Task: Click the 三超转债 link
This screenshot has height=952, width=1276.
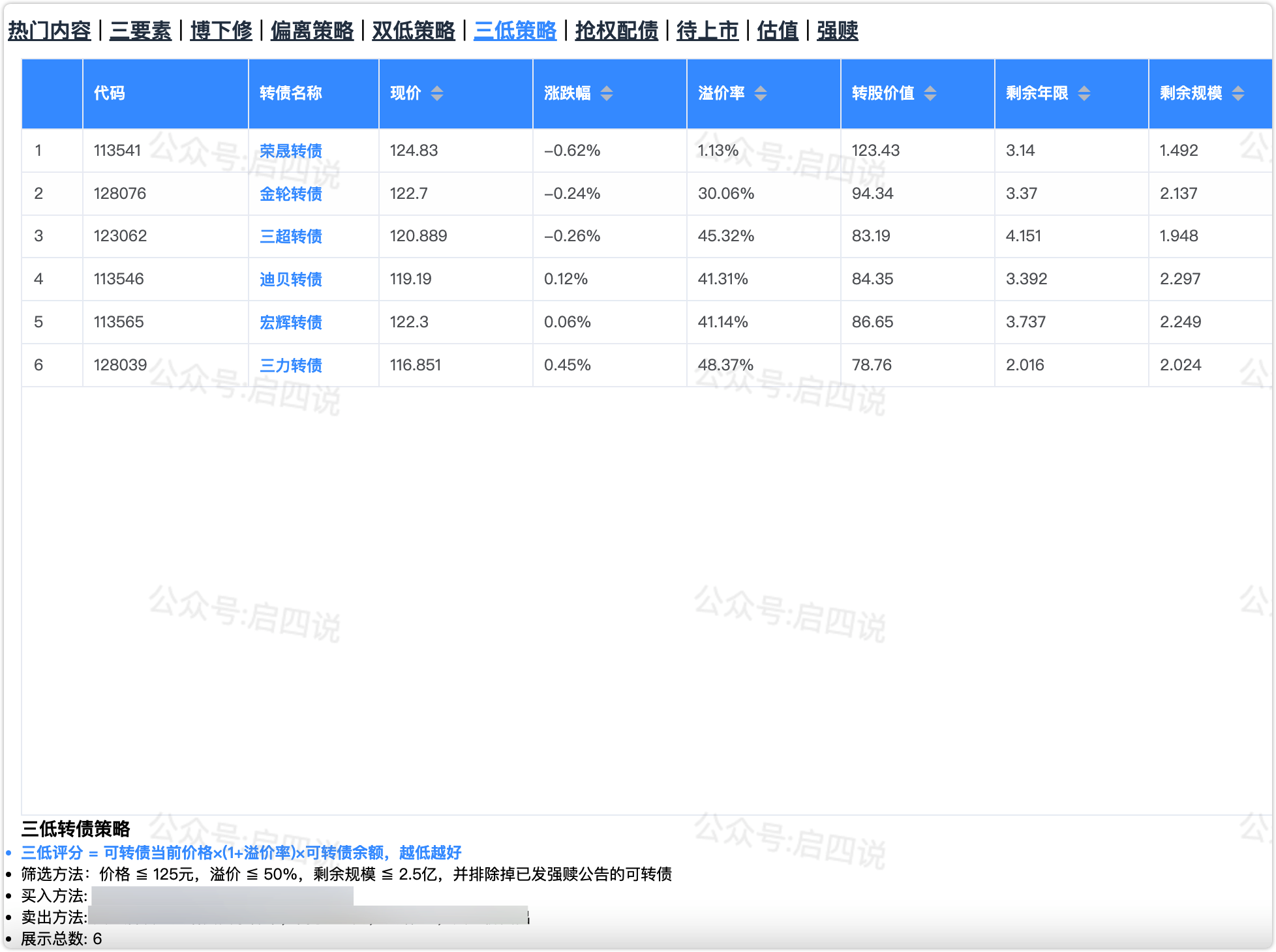Action: coord(291,237)
